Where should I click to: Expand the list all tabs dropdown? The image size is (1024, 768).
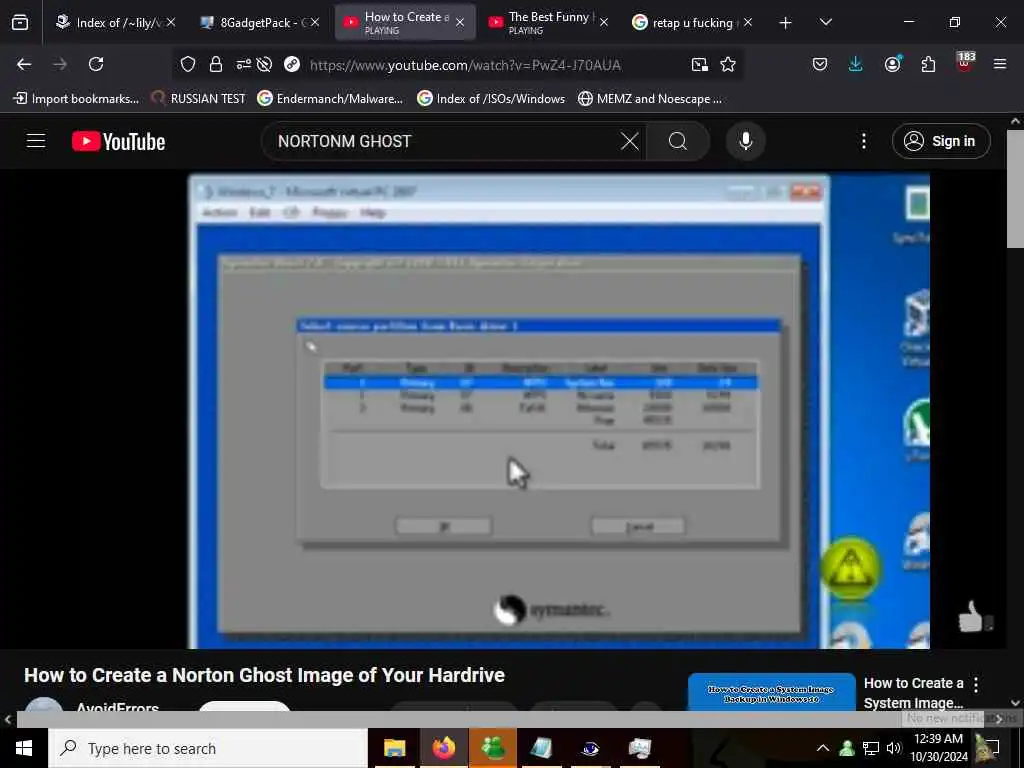(826, 22)
